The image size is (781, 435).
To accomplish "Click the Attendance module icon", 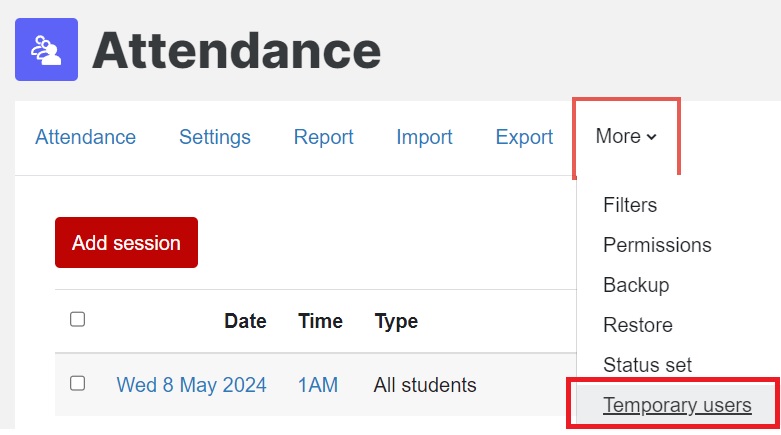I will [x=46, y=49].
